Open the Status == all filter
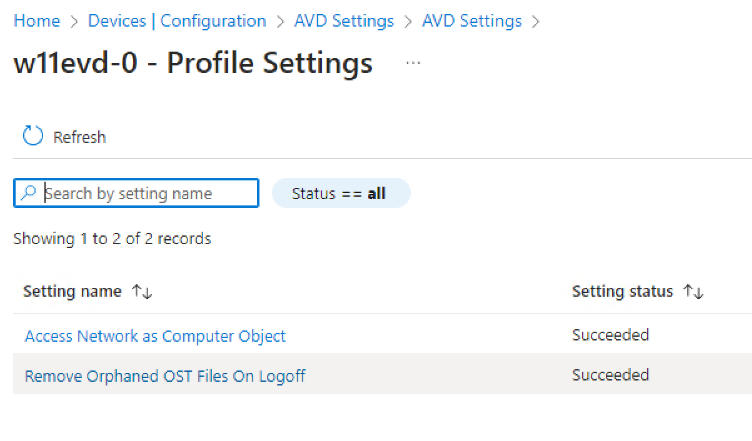Image resolution: width=752 pixels, height=441 pixels. coord(340,193)
